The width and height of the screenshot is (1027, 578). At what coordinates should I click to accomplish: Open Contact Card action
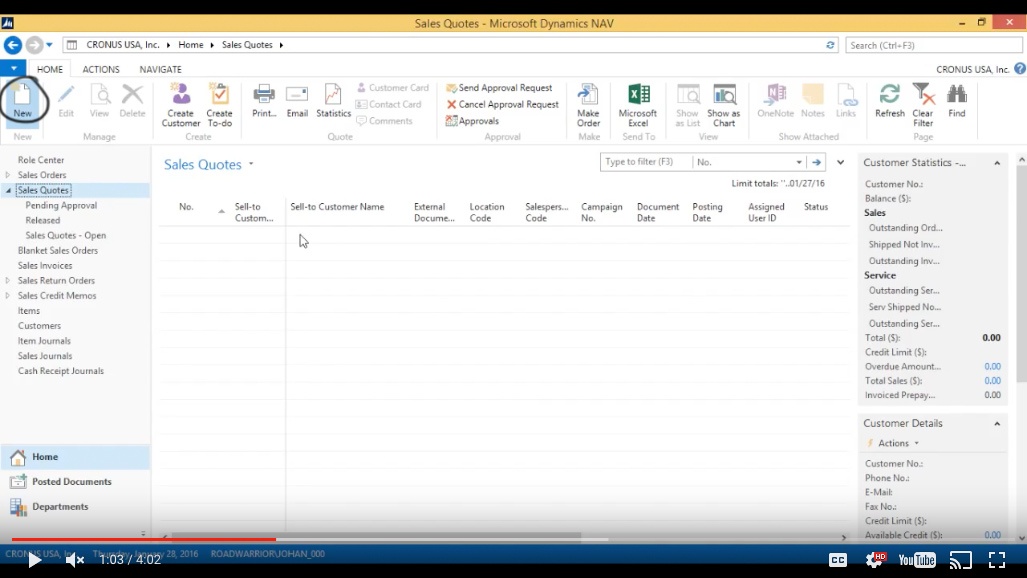tap(388, 104)
